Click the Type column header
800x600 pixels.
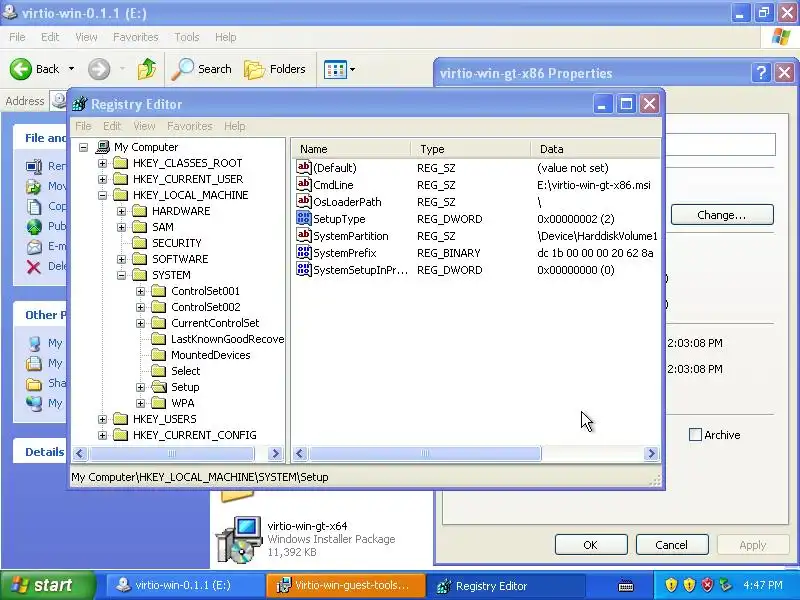[470, 149]
